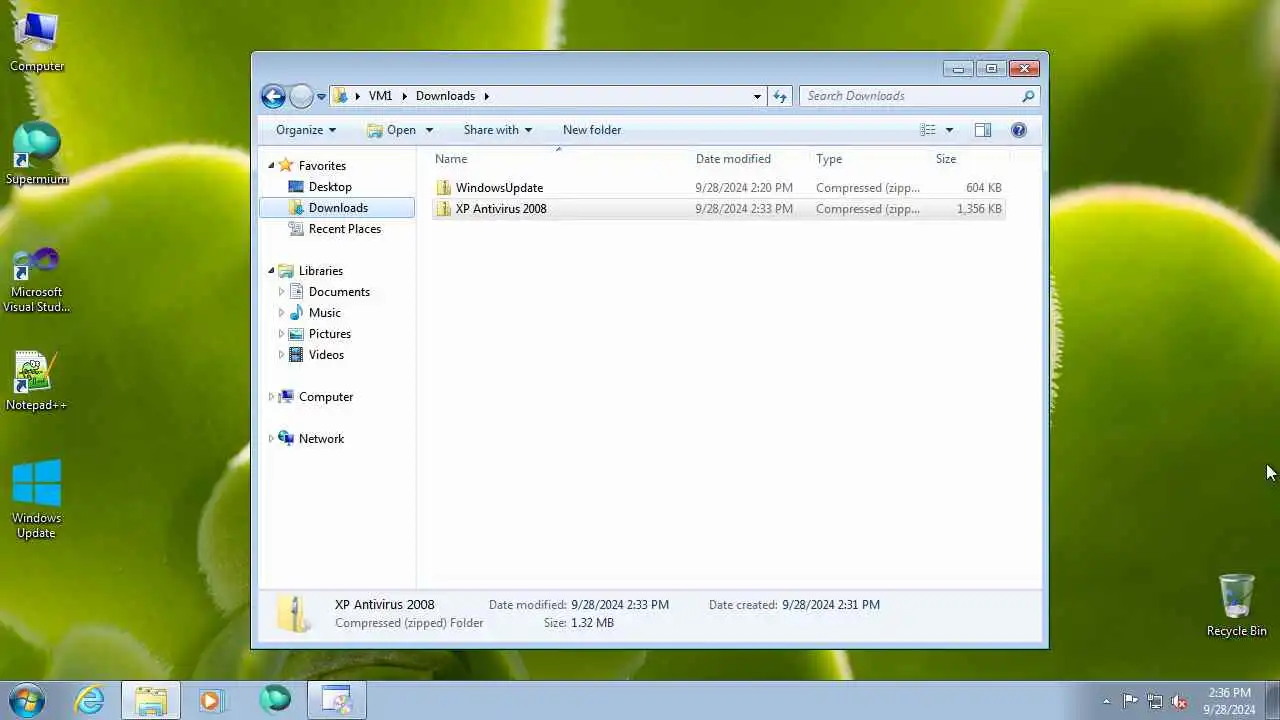Click the Supermium taskbar icon
This screenshot has width=1280, height=720.
(275, 700)
